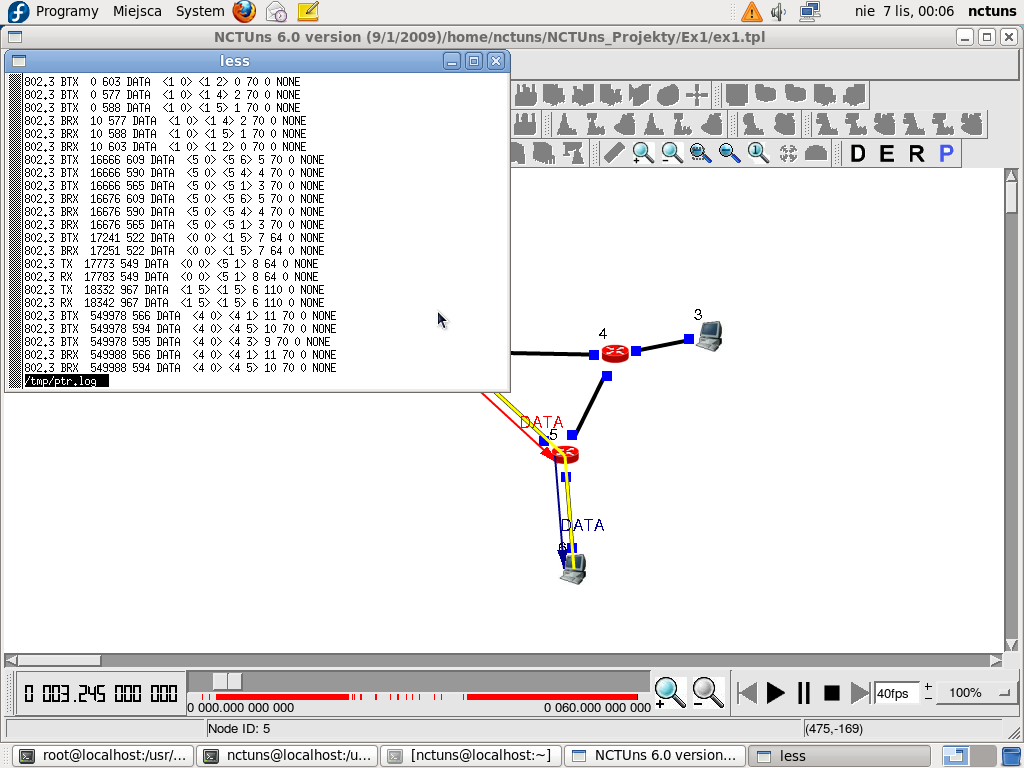Click the canvas scroll-right arrow
Image resolution: width=1024 pixels, height=768 pixels.
click(x=996, y=660)
